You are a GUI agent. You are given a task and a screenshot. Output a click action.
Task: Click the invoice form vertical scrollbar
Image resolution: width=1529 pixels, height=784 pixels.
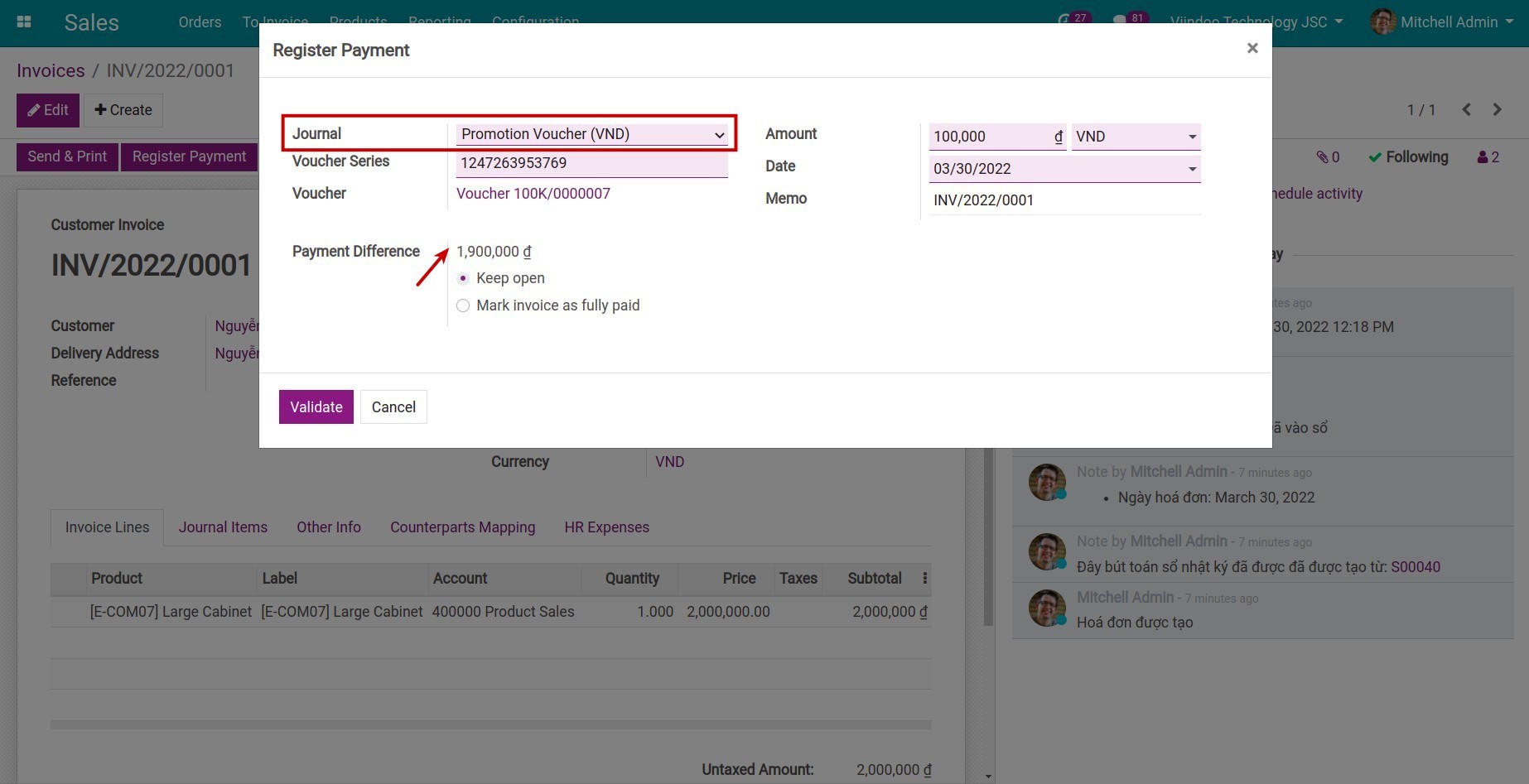[988, 538]
